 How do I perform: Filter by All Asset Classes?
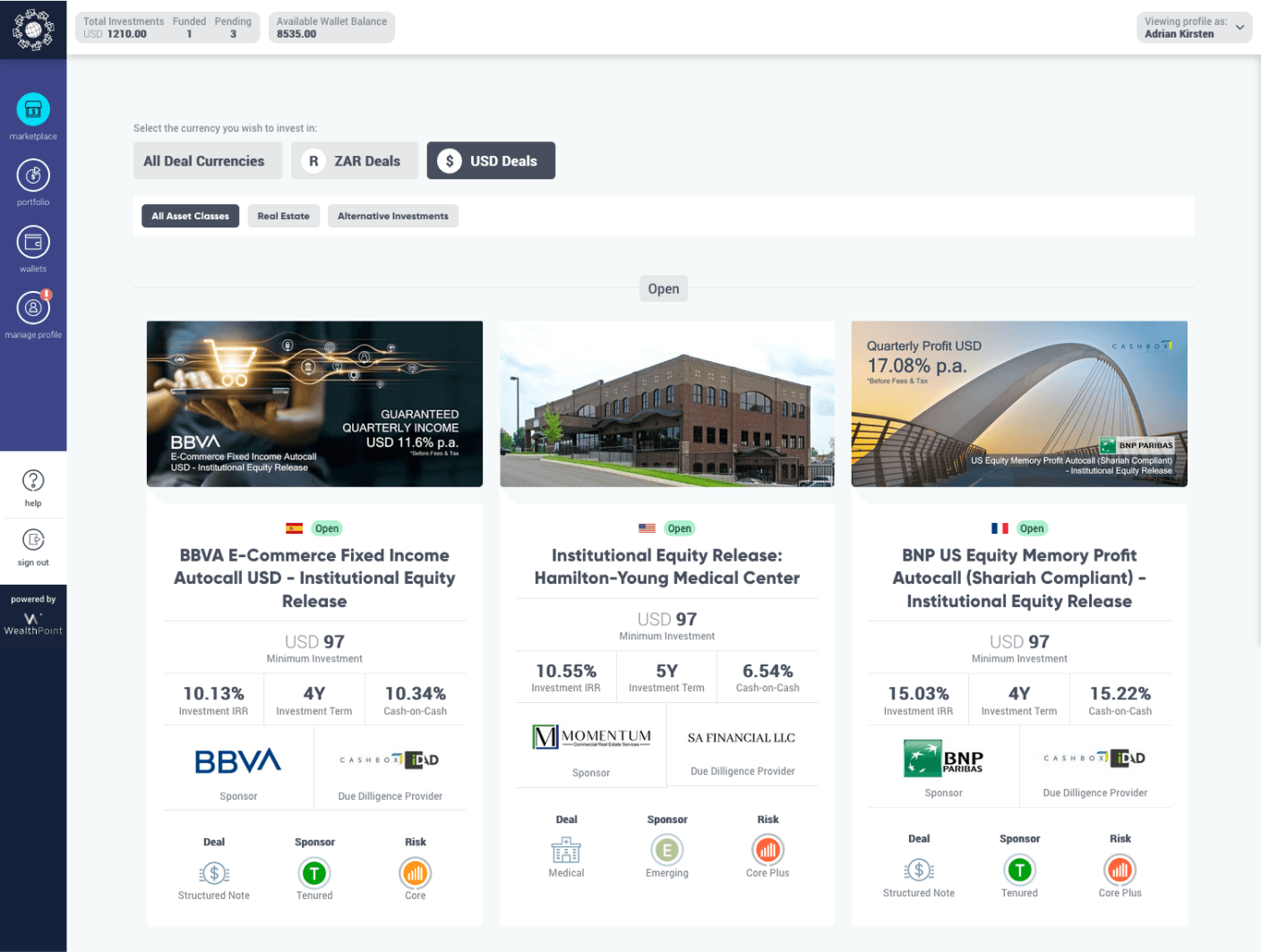tap(190, 216)
